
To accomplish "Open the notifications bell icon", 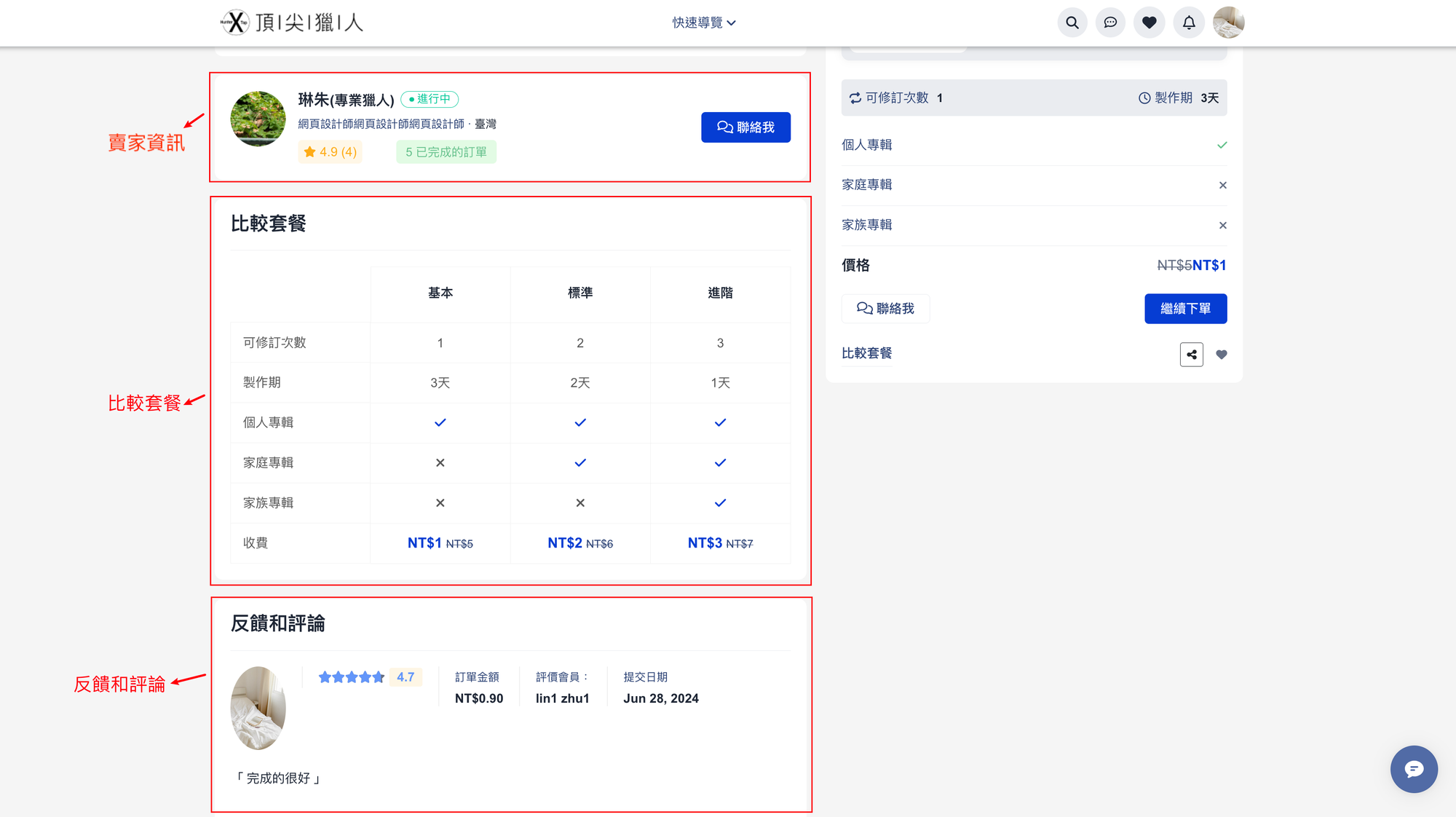I will [x=1189, y=23].
